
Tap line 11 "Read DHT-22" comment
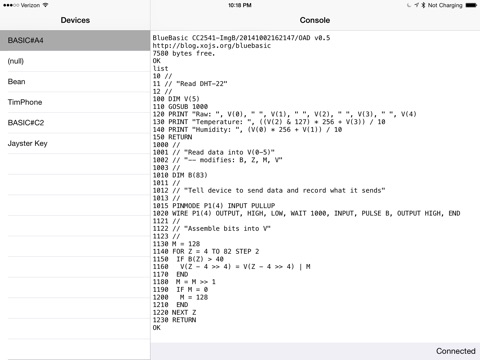point(190,84)
